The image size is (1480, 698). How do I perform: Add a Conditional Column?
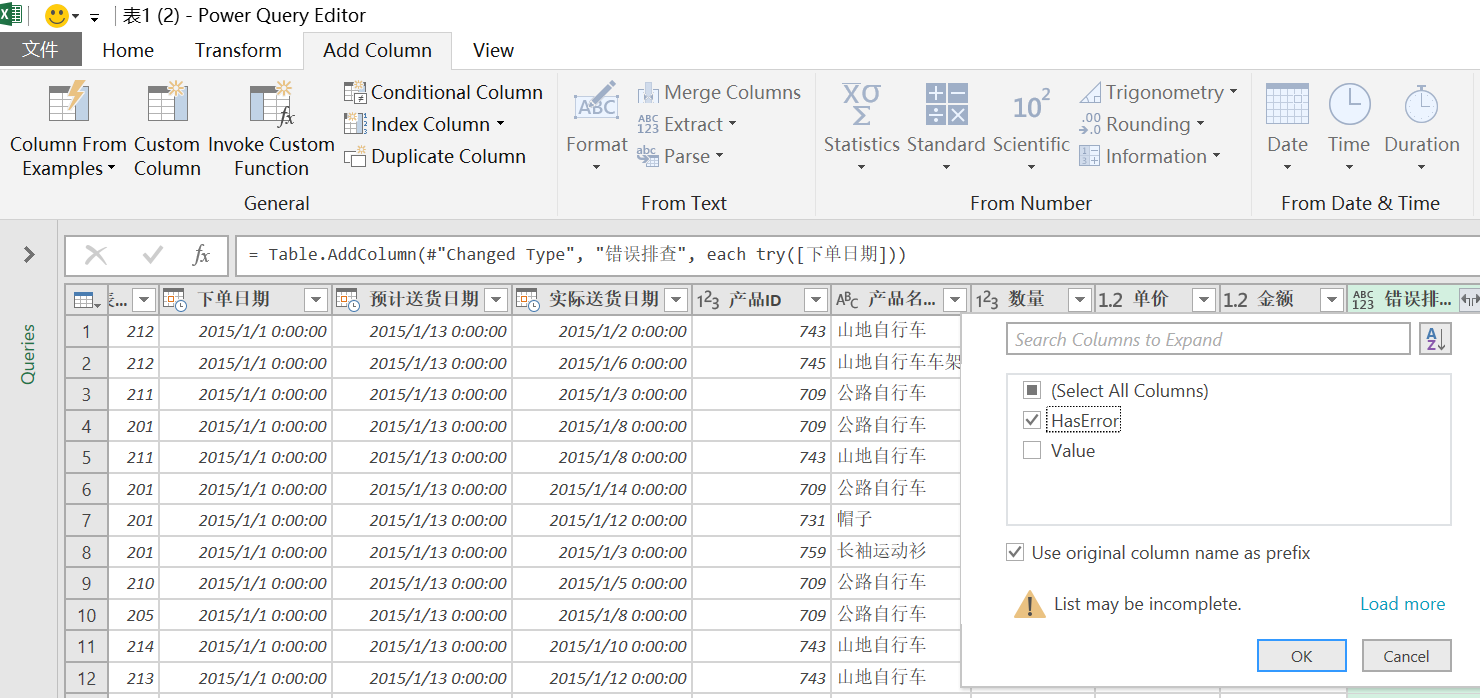(443, 92)
